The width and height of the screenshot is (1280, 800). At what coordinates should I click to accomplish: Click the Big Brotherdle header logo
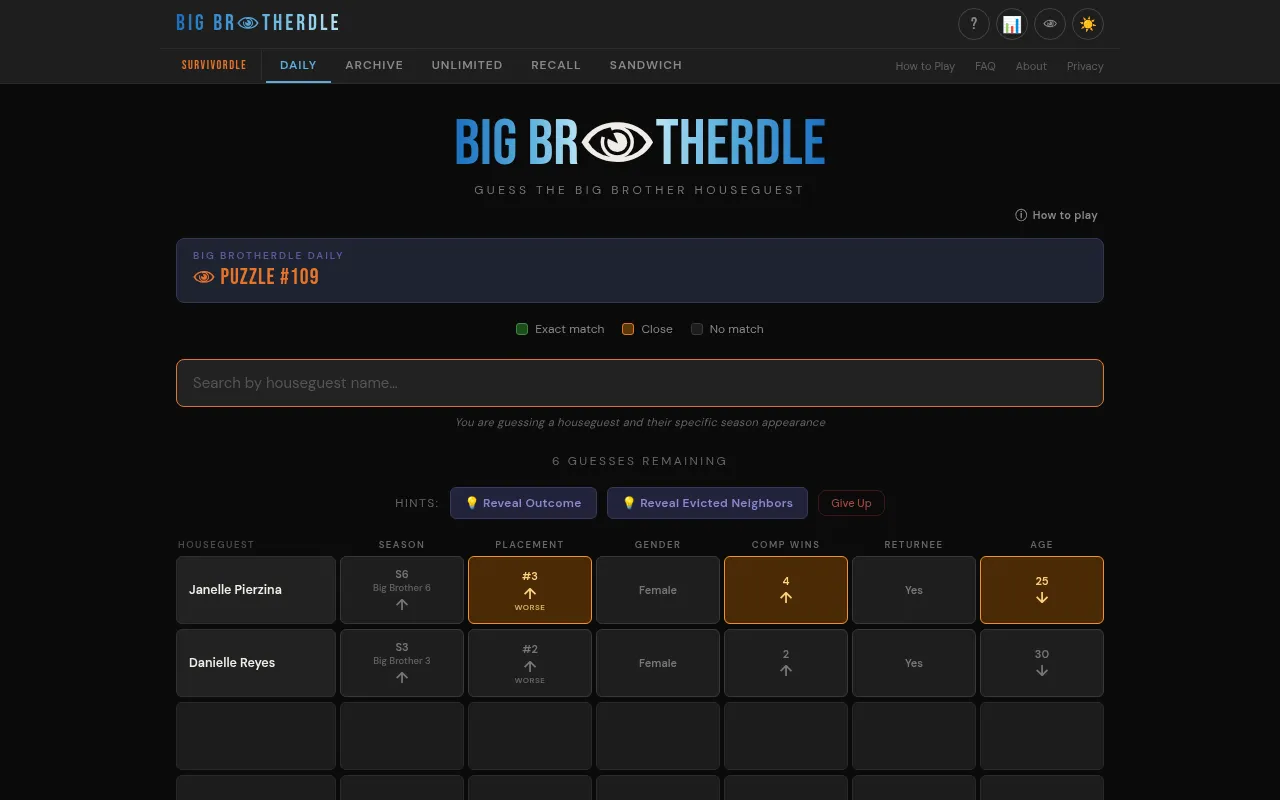(x=257, y=23)
